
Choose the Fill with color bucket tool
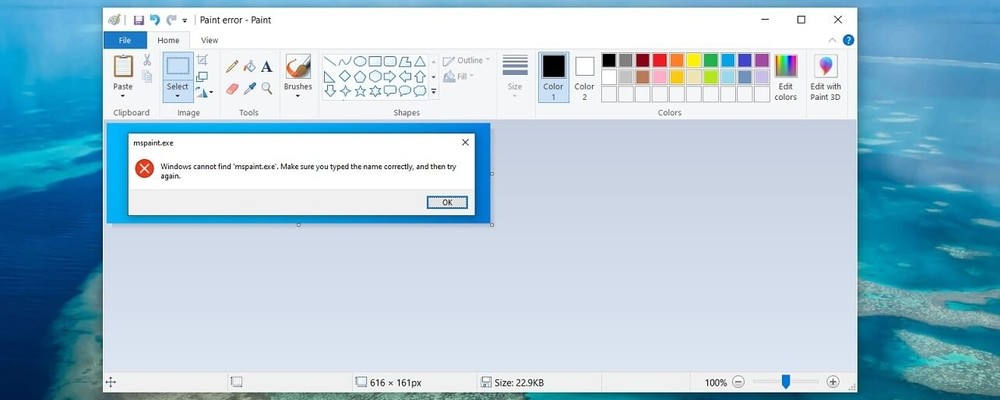coord(249,66)
